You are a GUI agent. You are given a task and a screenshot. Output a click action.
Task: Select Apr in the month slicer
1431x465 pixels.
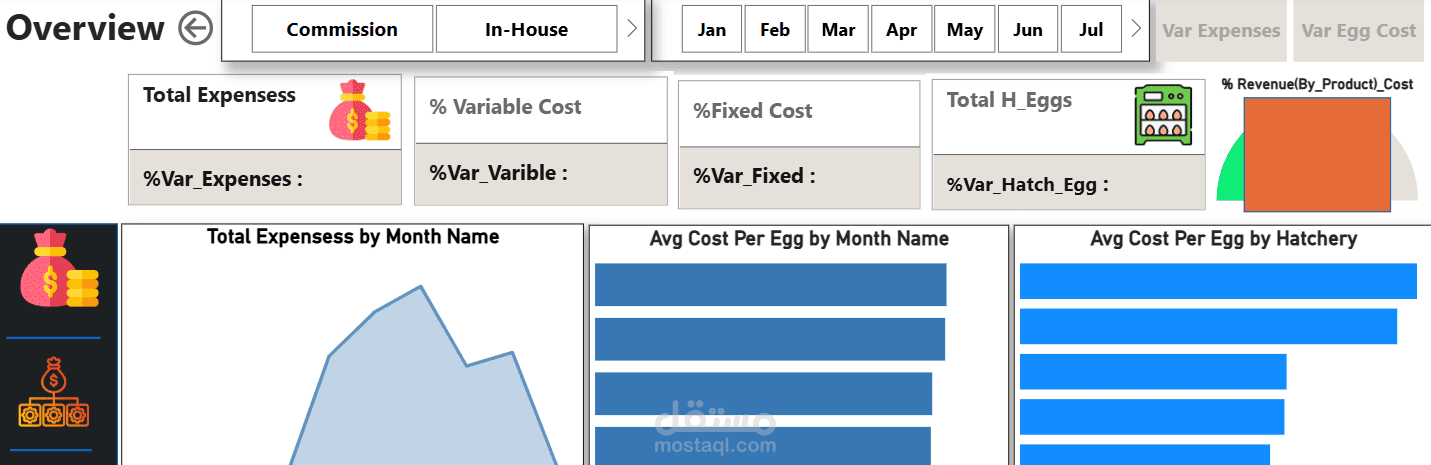[901, 30]
